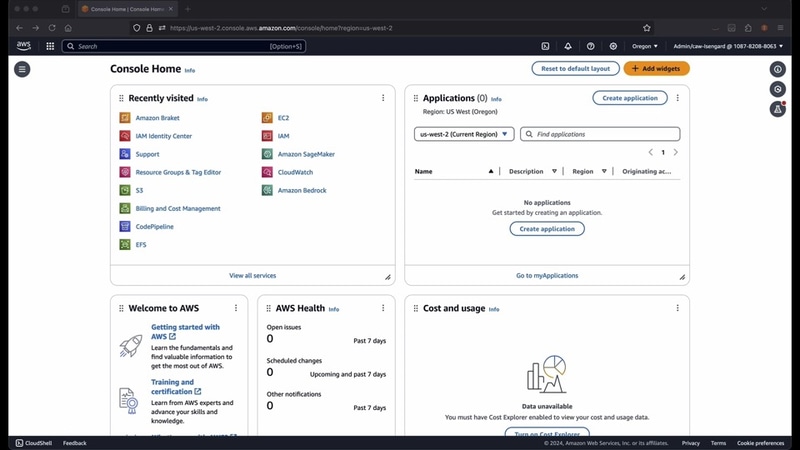Screen dimensions: 800x450
Task: Open a new browser tab
Action: pyautogui.click(x=188, y=9)
